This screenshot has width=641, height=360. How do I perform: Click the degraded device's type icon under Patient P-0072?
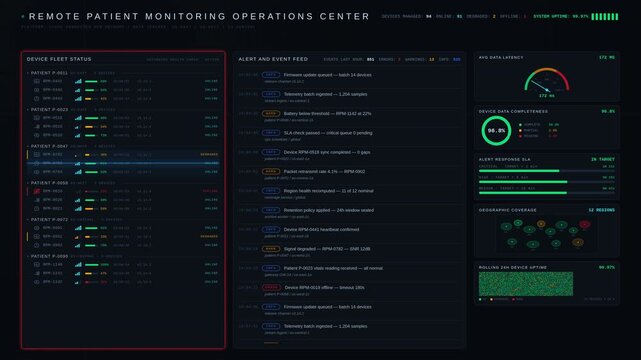pos(37,237)
